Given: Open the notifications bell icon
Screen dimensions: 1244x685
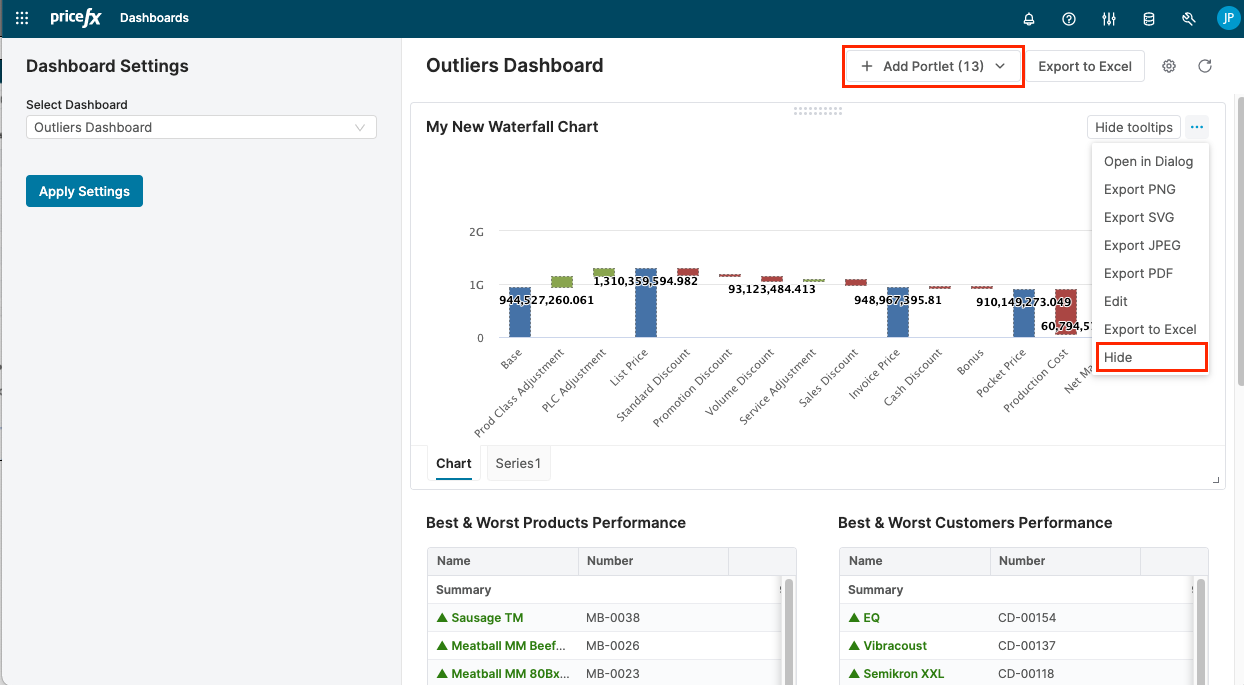Looking at the screenshot, I should click(1028, 18).
